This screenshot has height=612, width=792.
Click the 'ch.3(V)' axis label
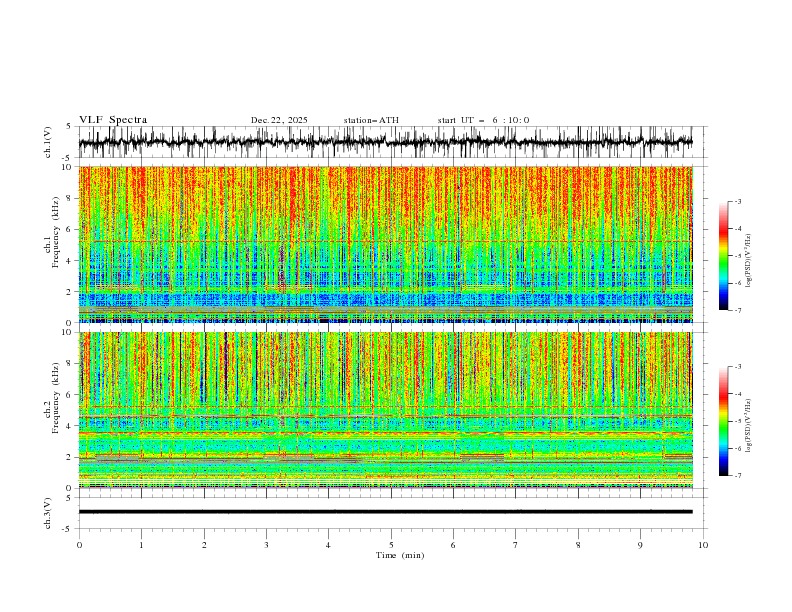point(48,513)
